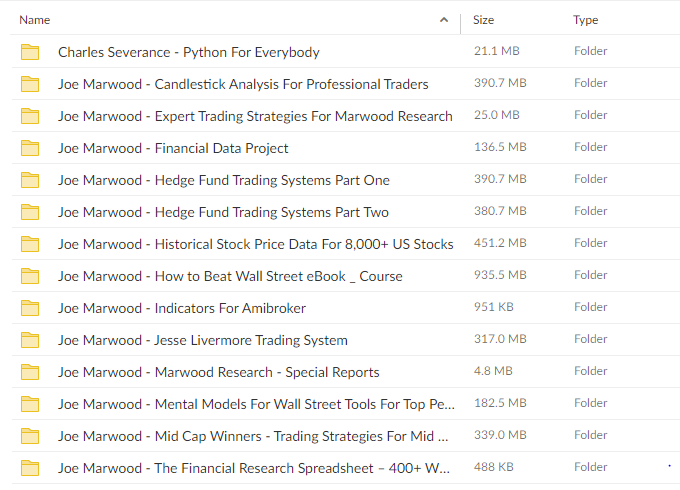Open How to Beat Wall Street eBook _ Course
This screenshot has height=490, width=680.
pos(230,276)
